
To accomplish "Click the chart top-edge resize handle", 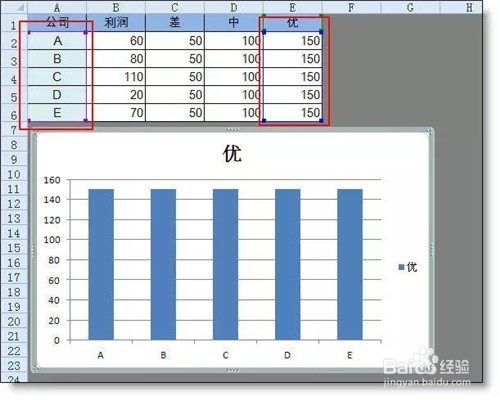I will pyautogui.click(x=232, y=130).
